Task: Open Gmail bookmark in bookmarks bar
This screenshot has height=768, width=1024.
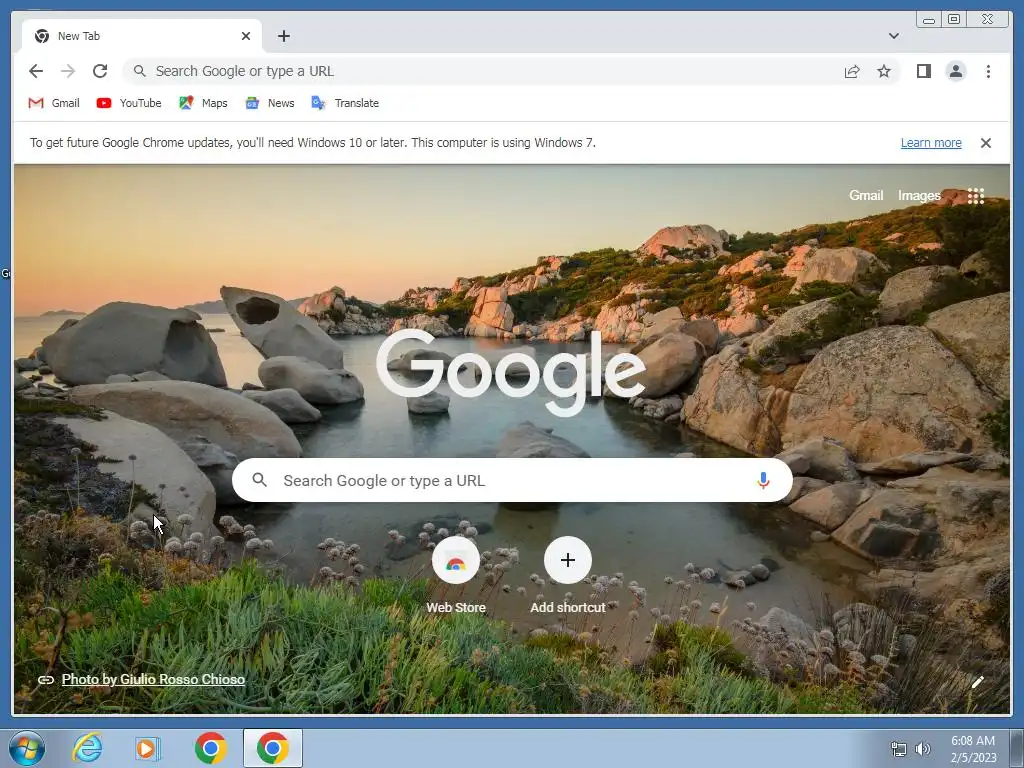Action: coord(54,103)
